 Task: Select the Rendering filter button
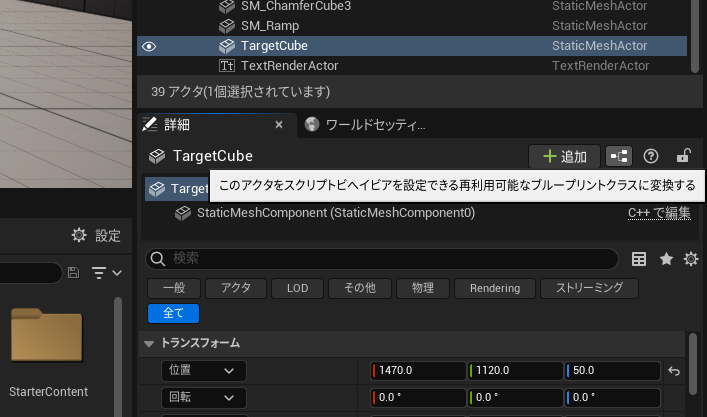(x=495, y=288)
